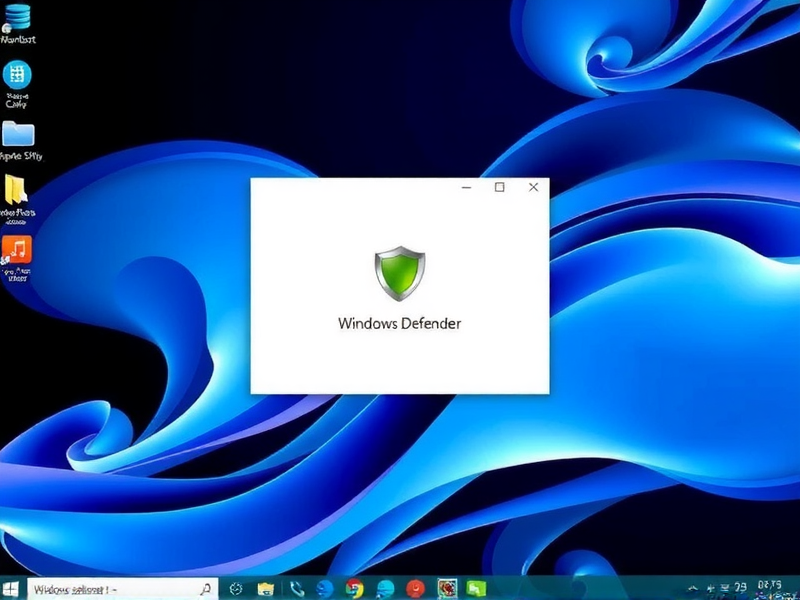Click the taskbar search field
Viewport: 800px width, 600px height.
(x=120, y=586)
